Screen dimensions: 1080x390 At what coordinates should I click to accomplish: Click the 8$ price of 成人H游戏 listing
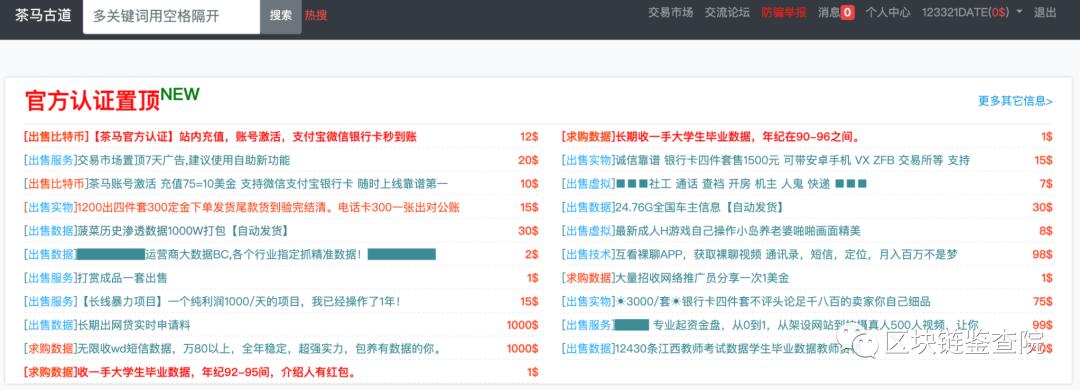click(x=1046, y=230)
